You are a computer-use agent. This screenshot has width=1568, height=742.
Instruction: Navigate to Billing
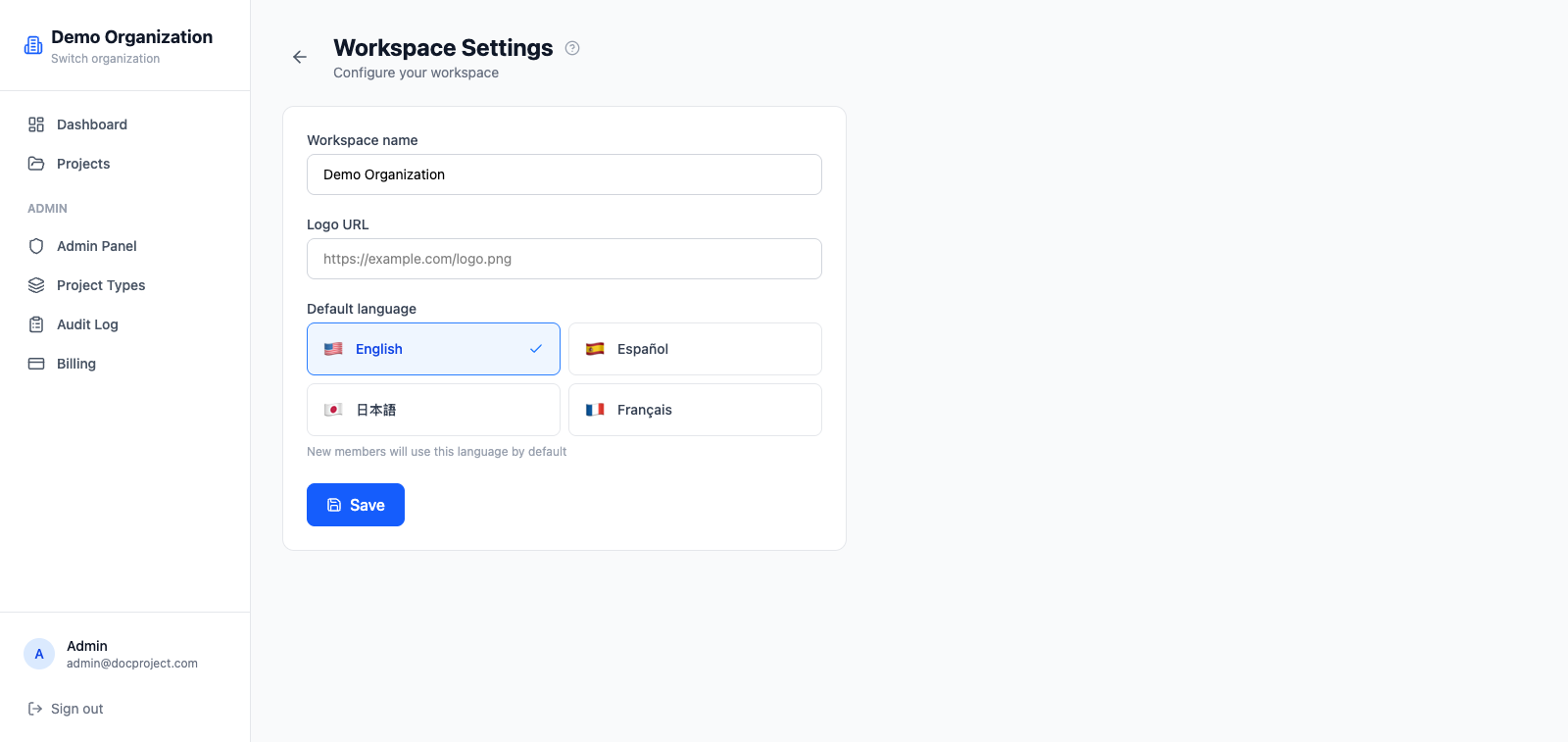[125, 364]
